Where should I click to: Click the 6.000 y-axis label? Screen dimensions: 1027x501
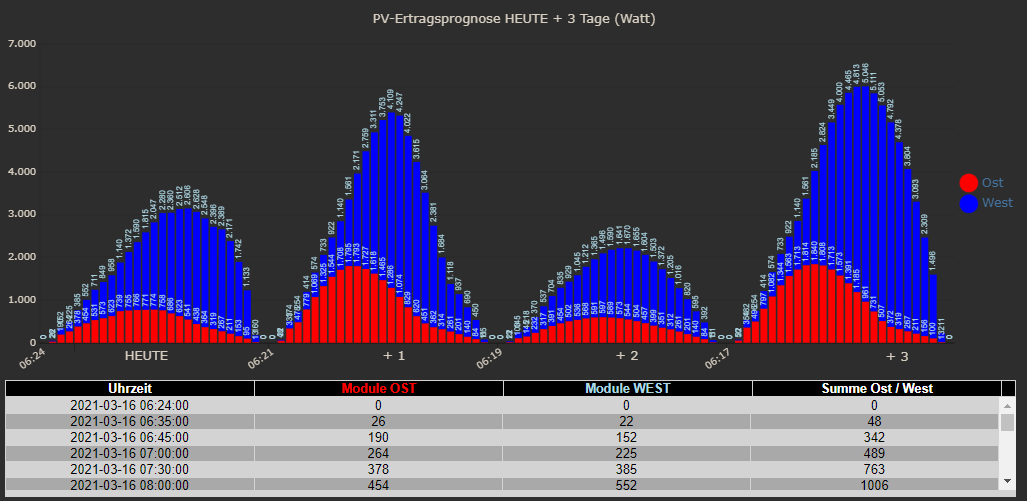coord(22,86)
